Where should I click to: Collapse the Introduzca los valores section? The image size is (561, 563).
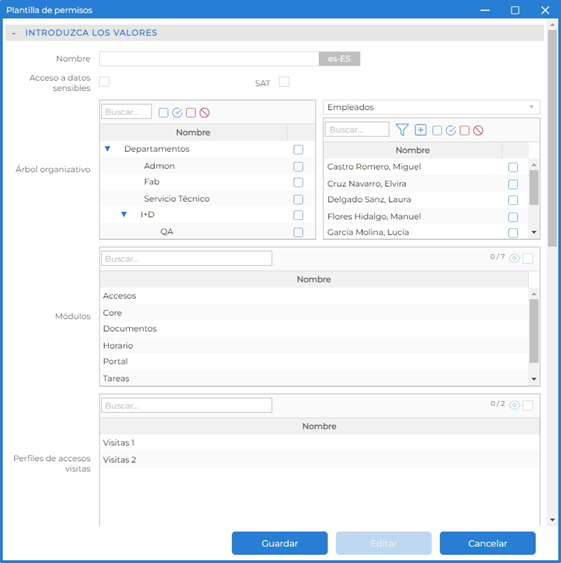point(14,33)
